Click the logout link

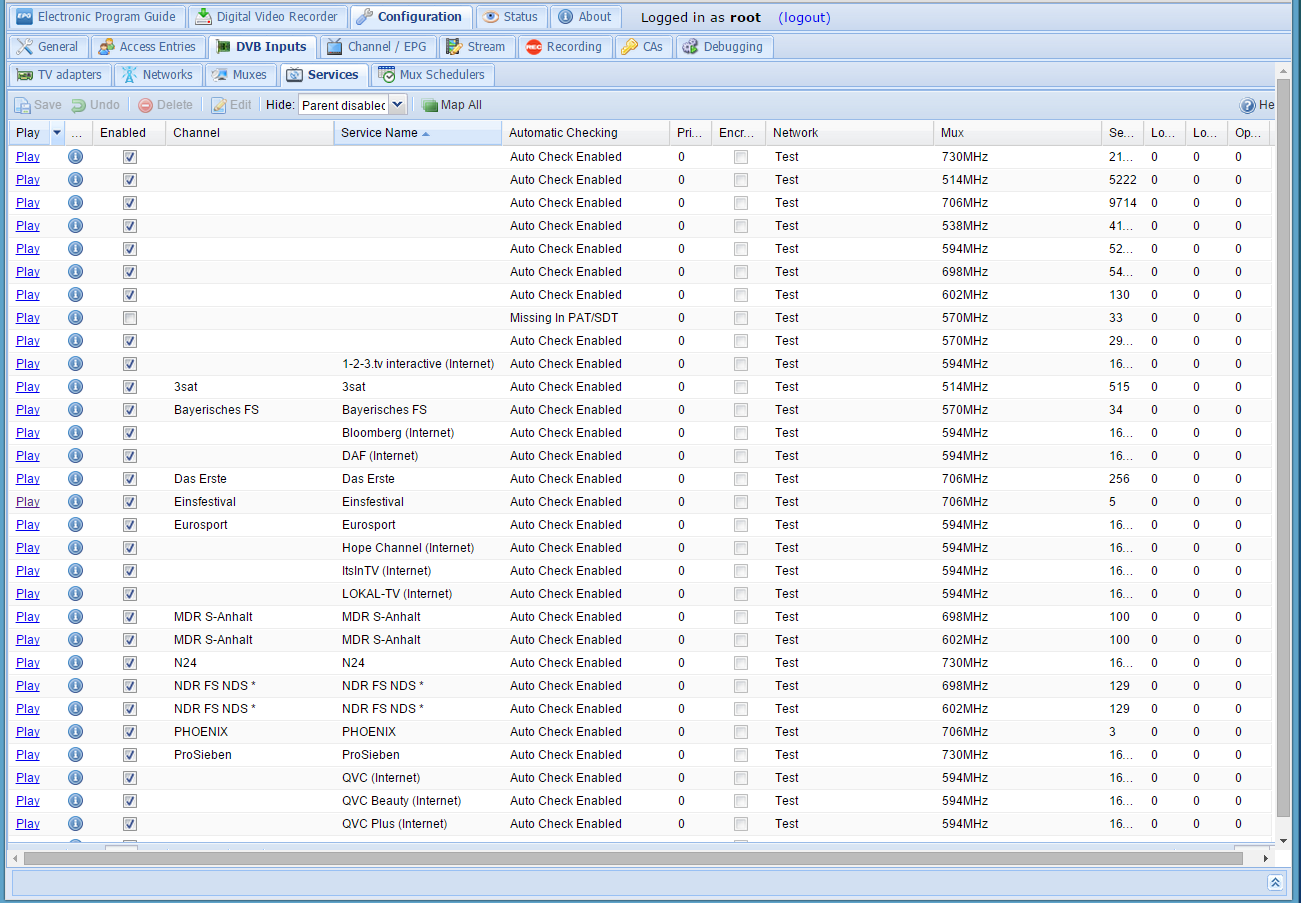coord(804,17)
